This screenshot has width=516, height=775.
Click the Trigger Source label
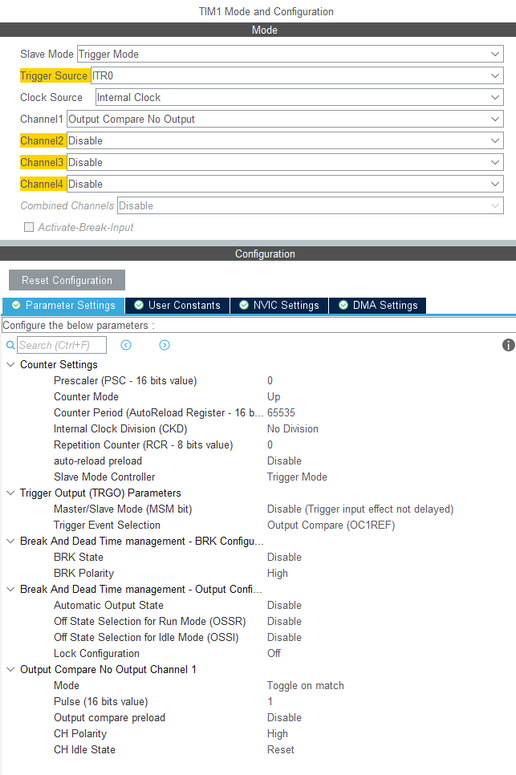[x=54, y=76]
